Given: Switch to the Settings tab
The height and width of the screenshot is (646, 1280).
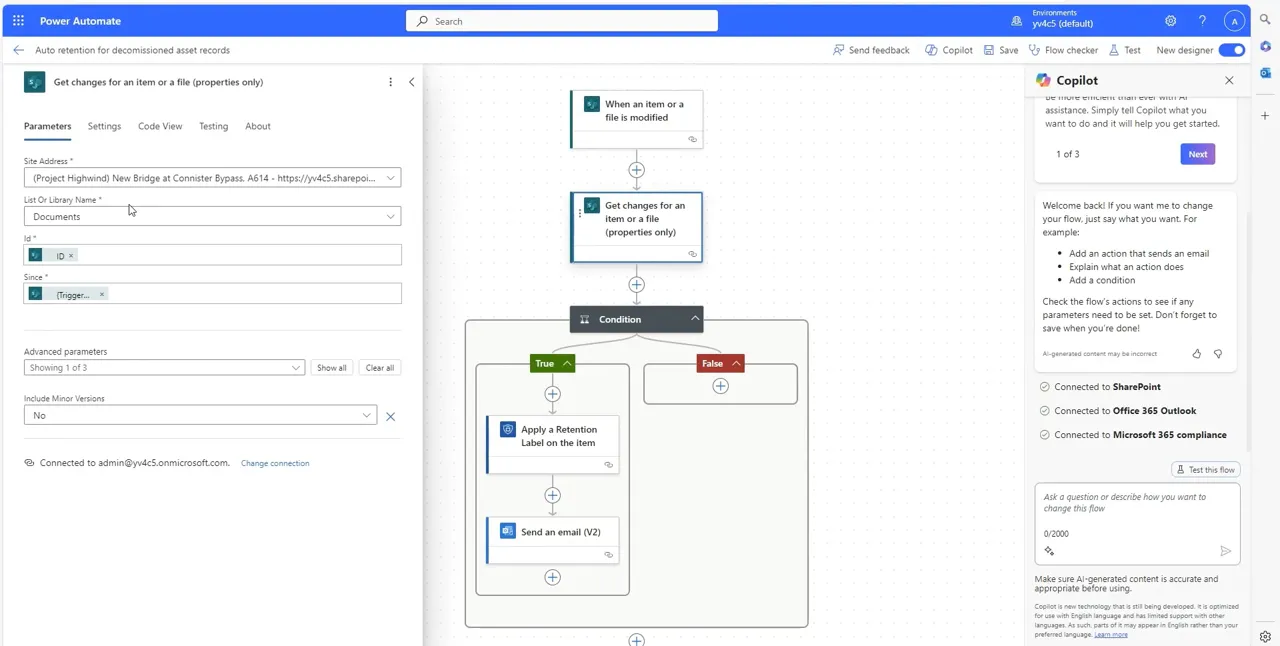Looking at the screenshot, I should (104, 126).
